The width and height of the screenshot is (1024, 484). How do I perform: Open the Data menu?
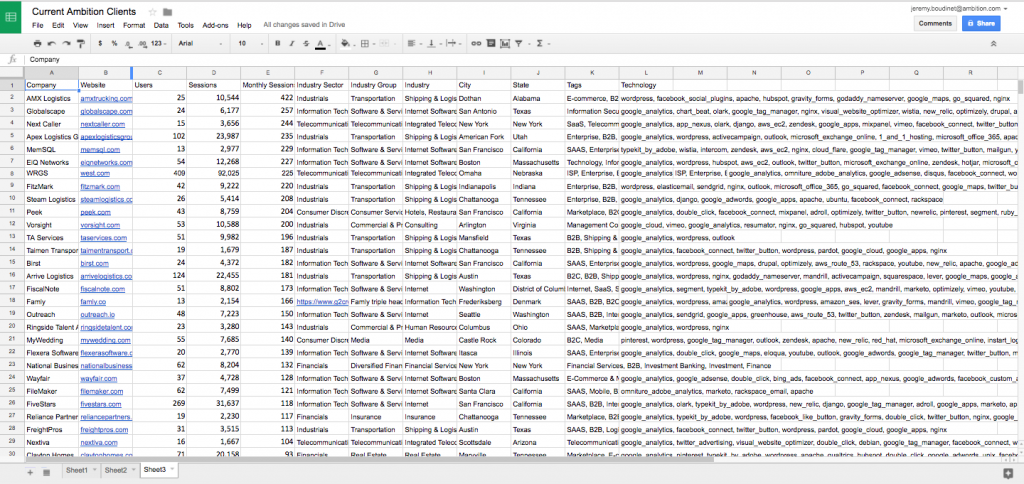pyautogui.click(x=161, y=25)
